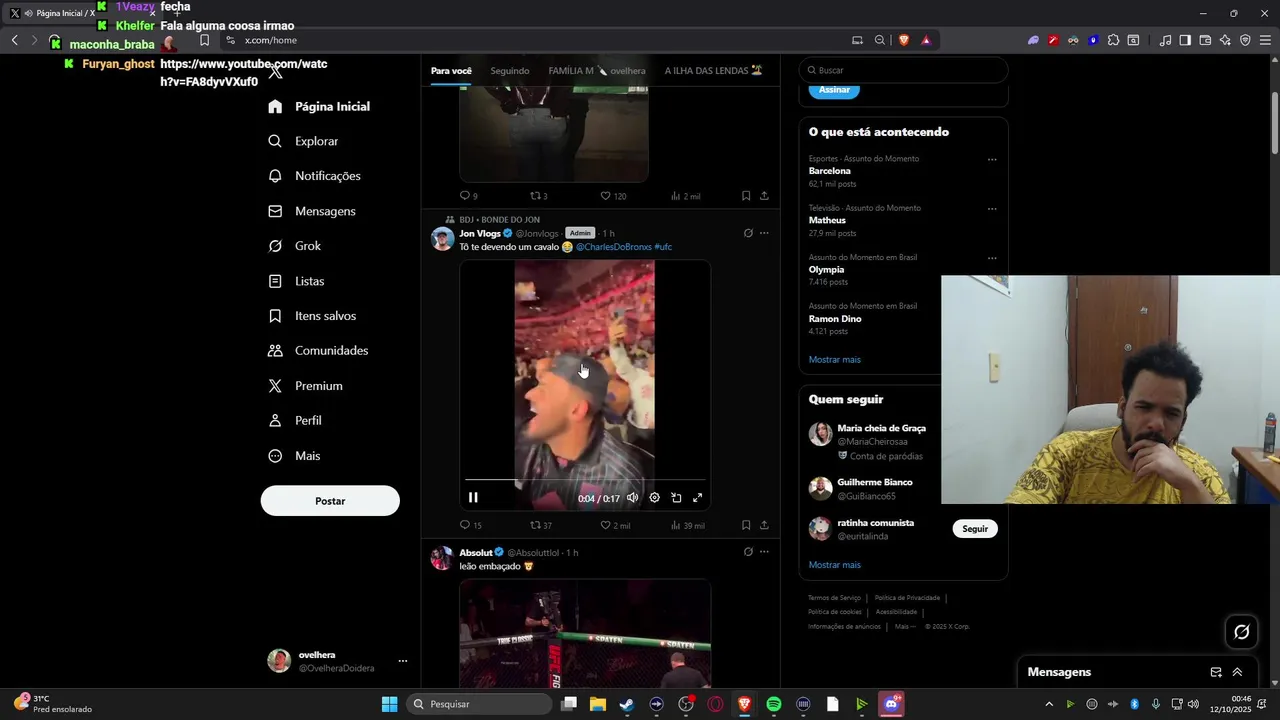
Task: Open Explorar in sidebar
Action: (x=303, y=141)
